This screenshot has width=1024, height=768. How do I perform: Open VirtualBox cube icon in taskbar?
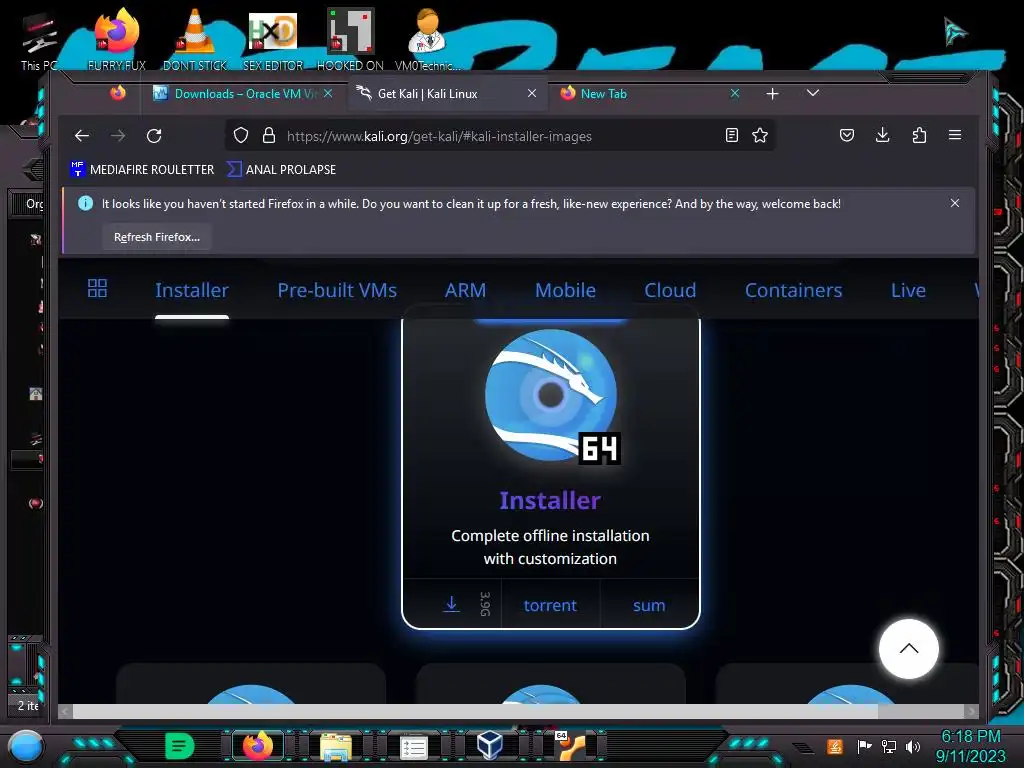tap(490, 745)
